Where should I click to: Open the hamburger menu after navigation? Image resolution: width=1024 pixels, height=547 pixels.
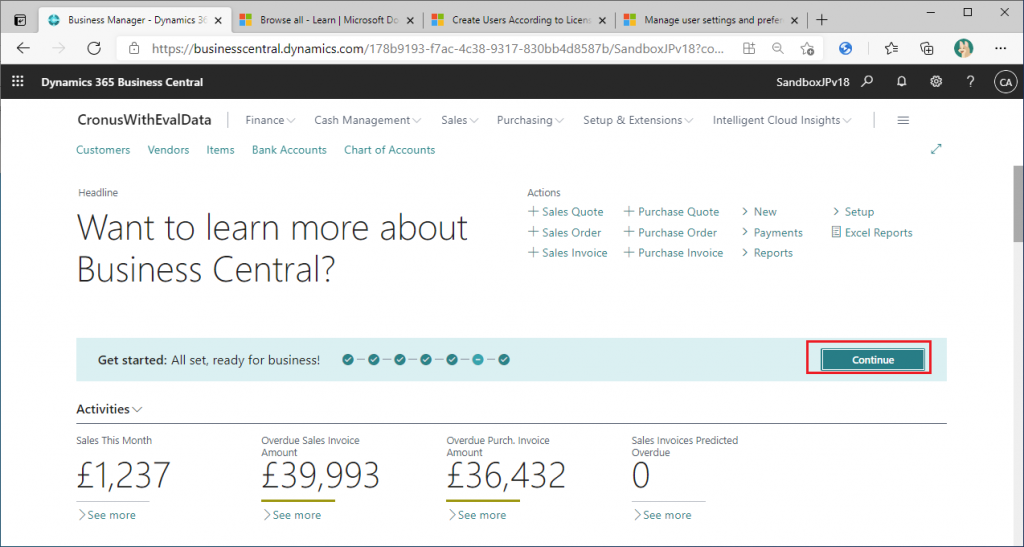pos(903,120)
